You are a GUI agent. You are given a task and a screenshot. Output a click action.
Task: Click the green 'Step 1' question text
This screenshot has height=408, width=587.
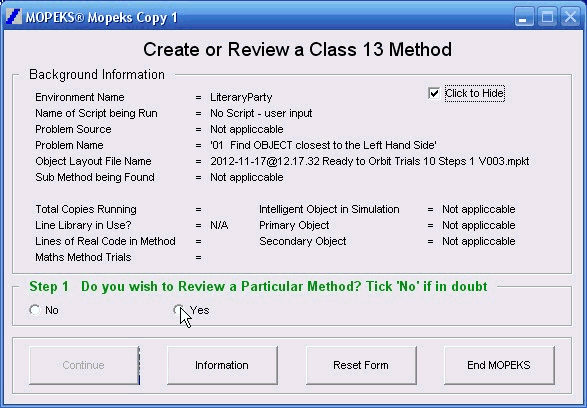pos(258,287)
